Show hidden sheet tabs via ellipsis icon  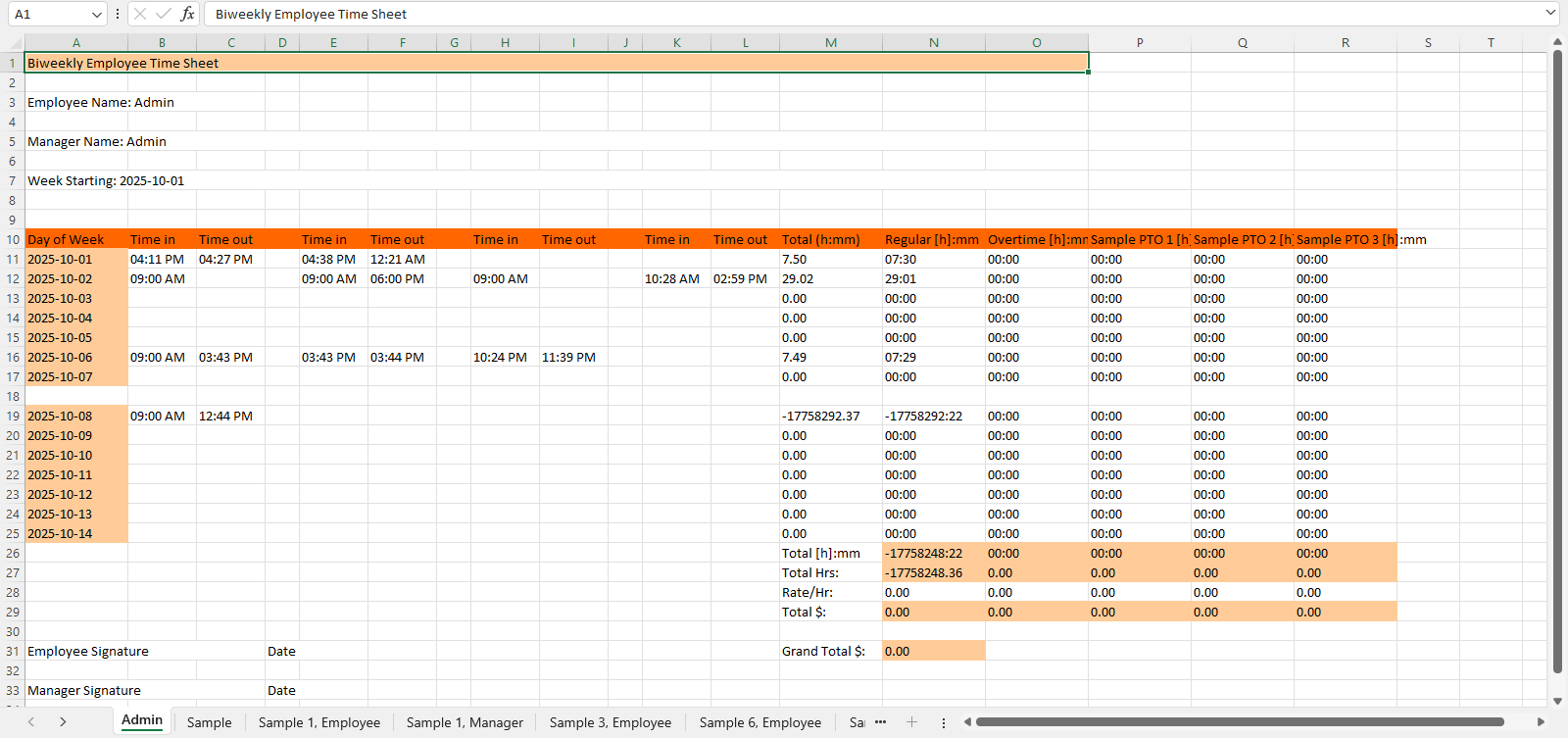pos(880,722)
